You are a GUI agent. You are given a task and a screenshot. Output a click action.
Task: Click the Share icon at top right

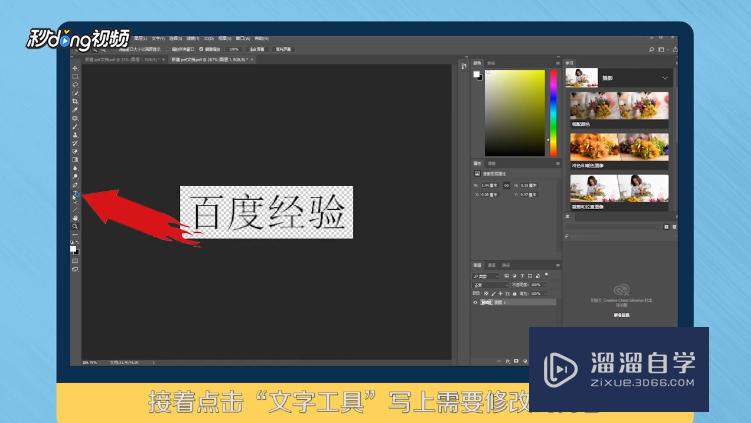[x=675, y=49]
